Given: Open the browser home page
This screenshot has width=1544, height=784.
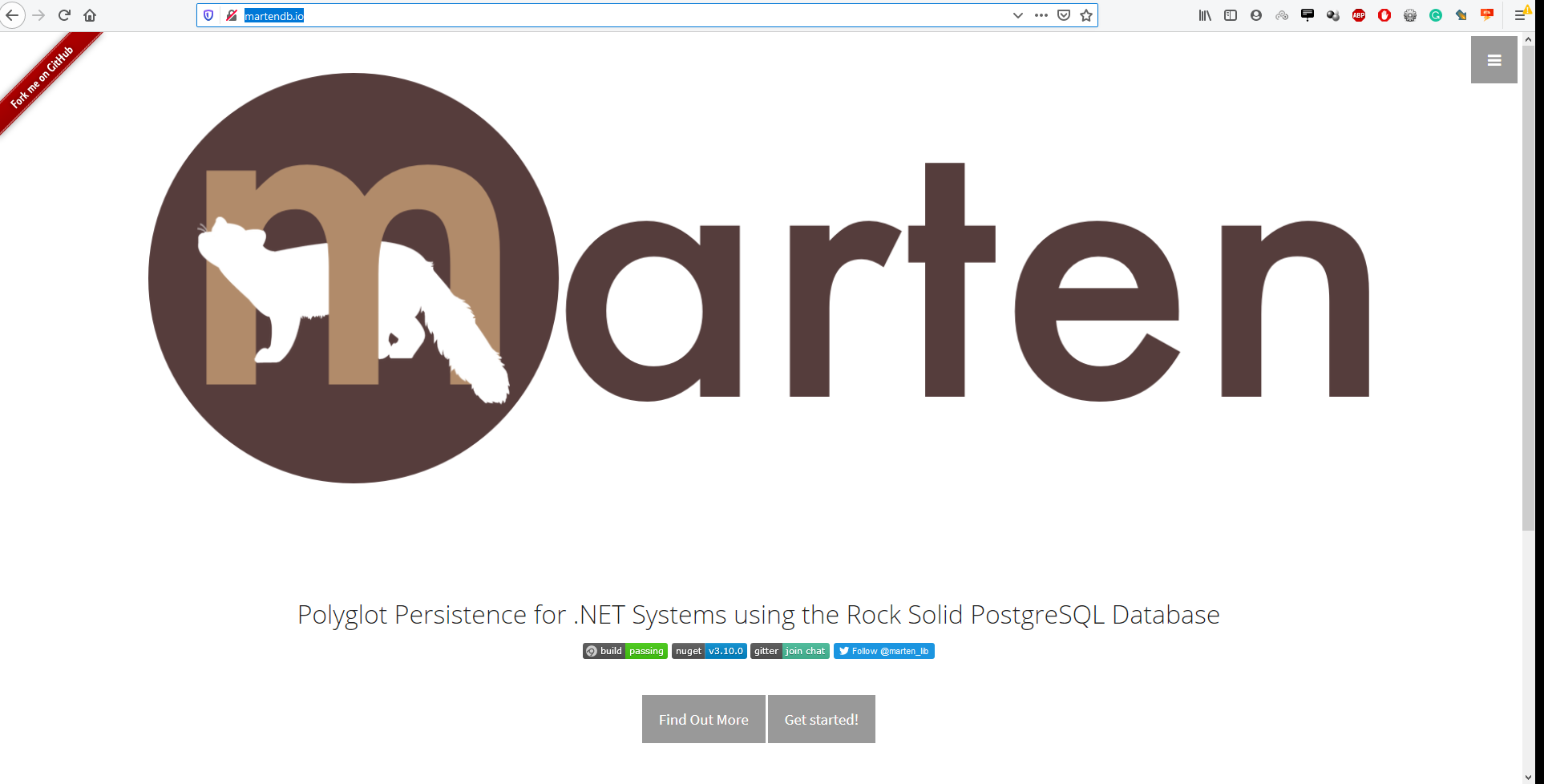Looking at the screenshot, I should 90,15.
